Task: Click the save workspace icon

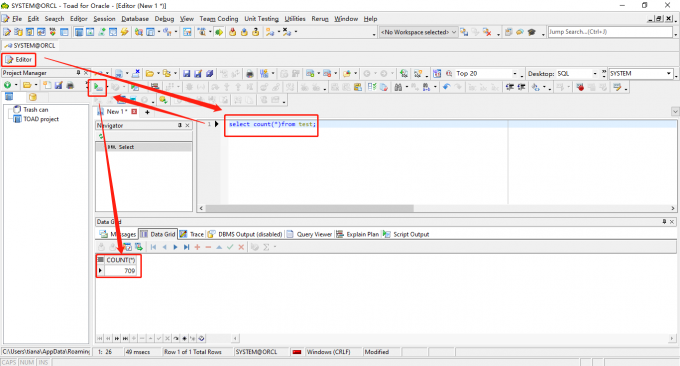Action: pyautogui.click(x=464, y=32)
